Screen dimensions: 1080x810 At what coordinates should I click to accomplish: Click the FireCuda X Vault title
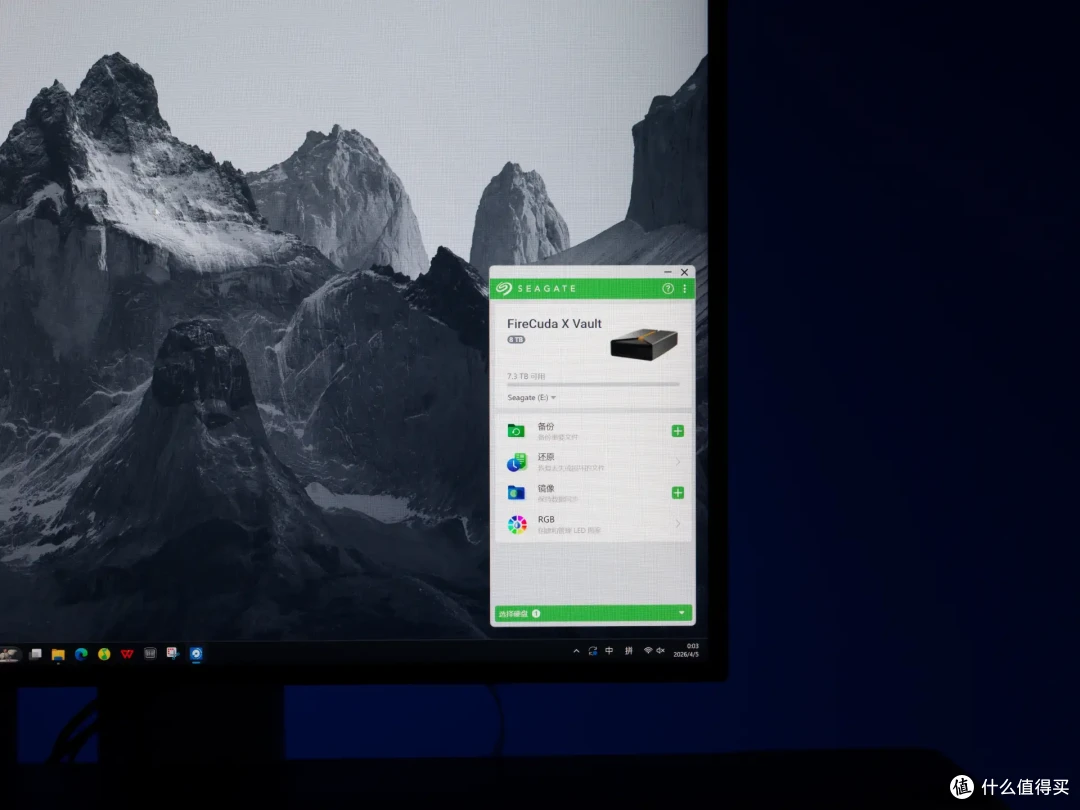[554, 324]
